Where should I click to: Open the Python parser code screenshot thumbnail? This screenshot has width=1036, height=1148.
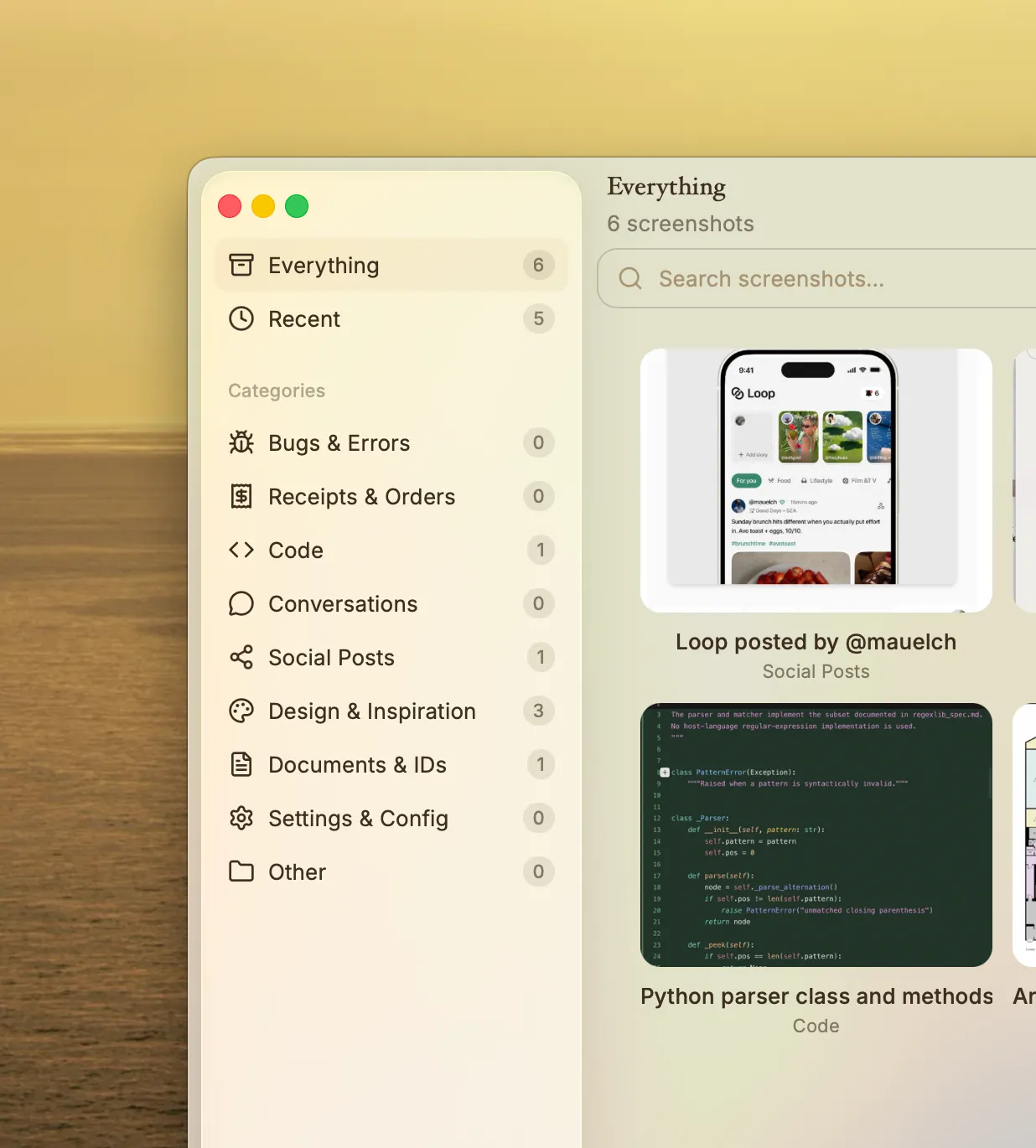(816, 835)
